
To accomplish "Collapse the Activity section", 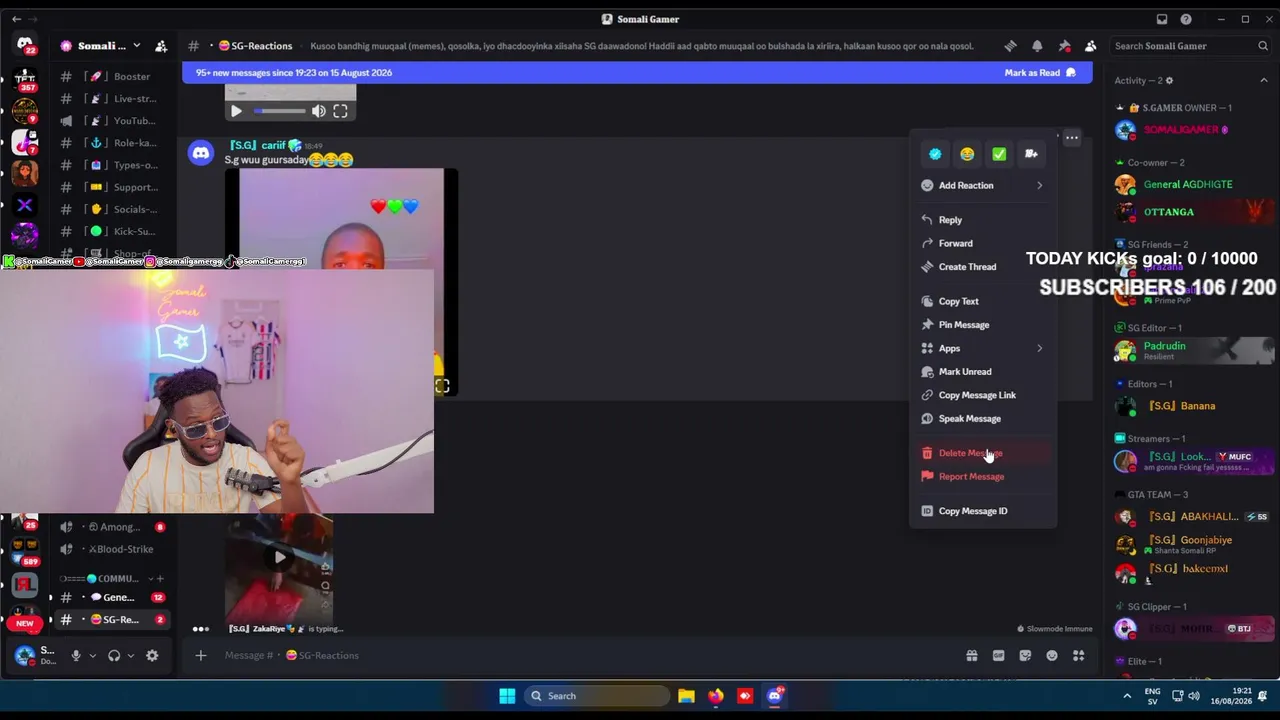I will point(1264,81).
